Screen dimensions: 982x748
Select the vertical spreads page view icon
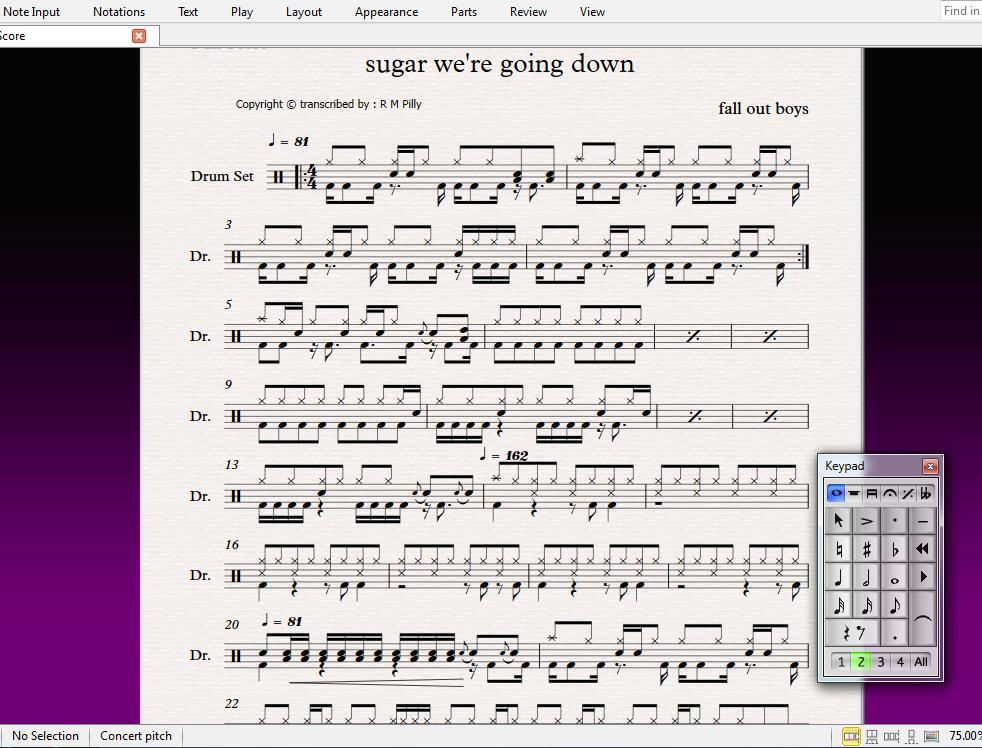click(x=871, y=736)
